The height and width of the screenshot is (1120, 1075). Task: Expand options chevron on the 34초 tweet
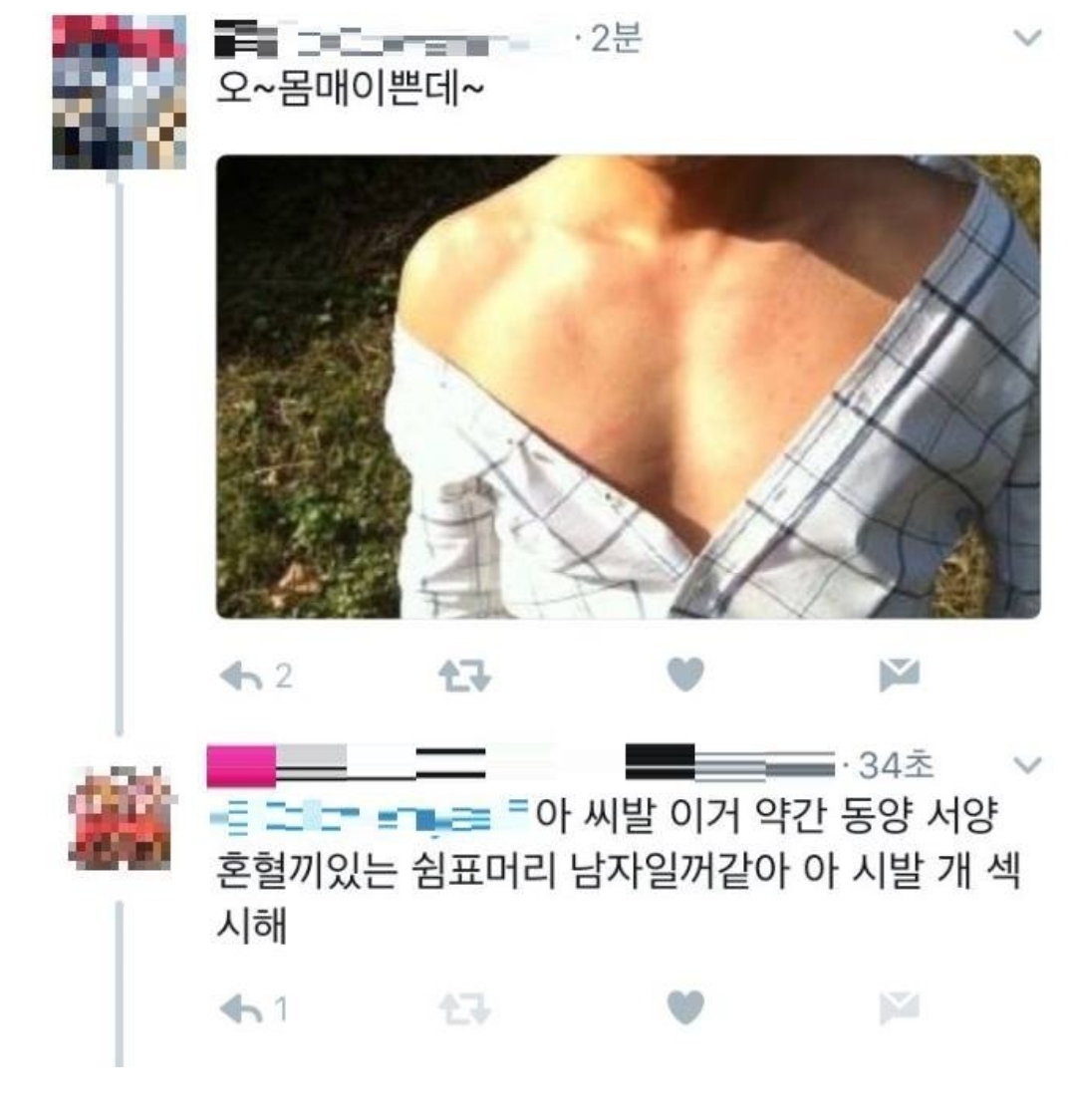[x=1028, y=765]
